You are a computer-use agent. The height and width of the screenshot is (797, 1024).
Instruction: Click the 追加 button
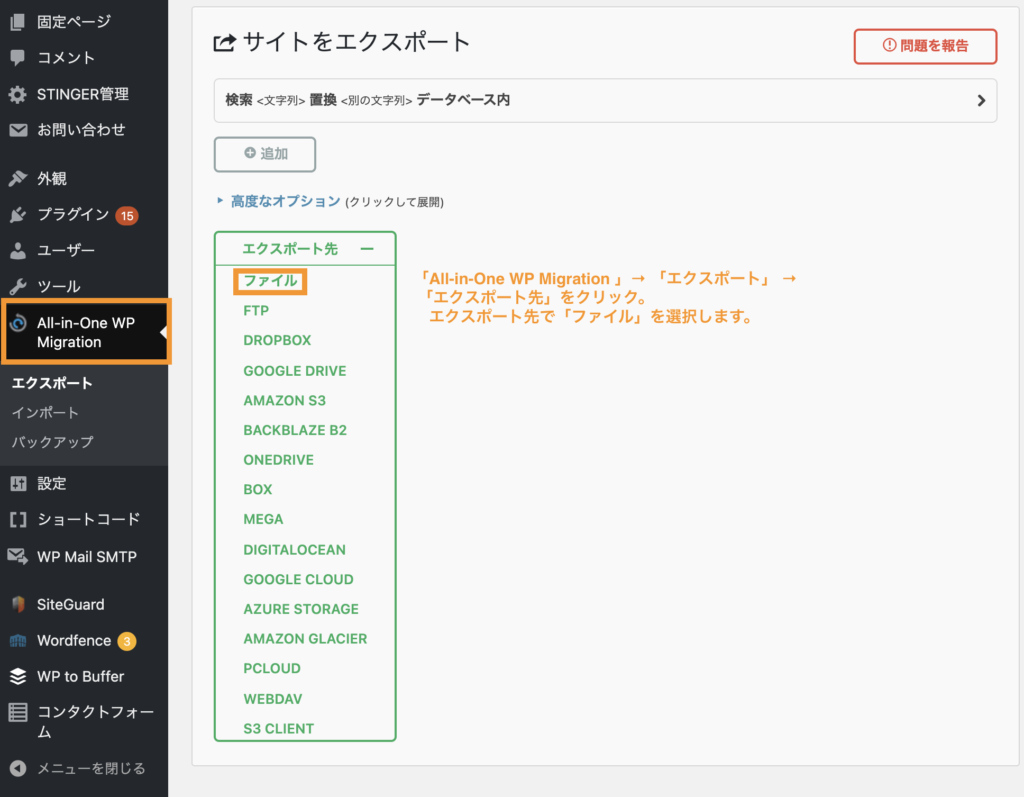point(265,154)
